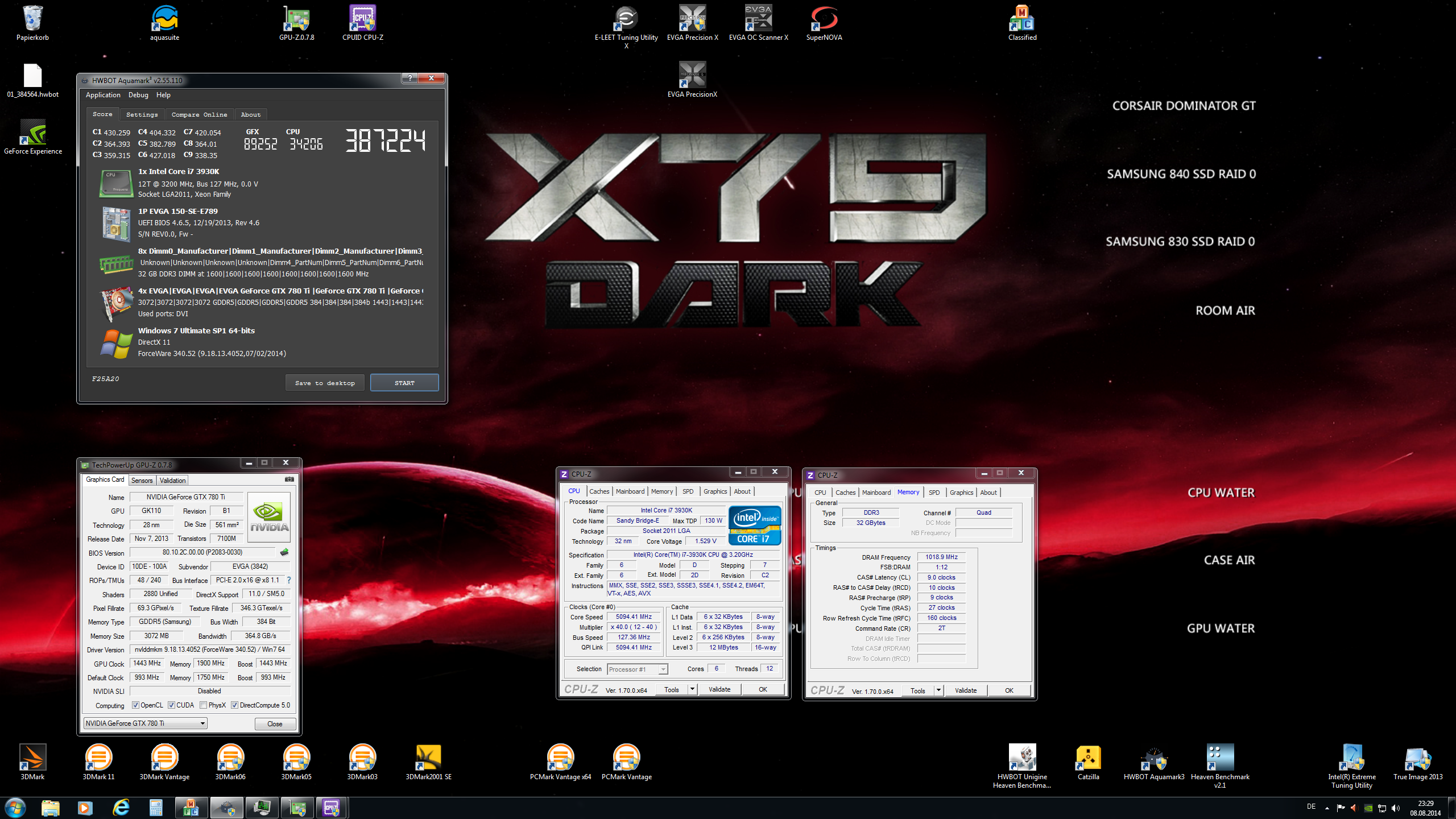Viewport: 1456px width, 819px height.
Task: Toggle the OpenCL checkbox in GPU-Z
Action: pyautogui.click(x=135, y=705)
